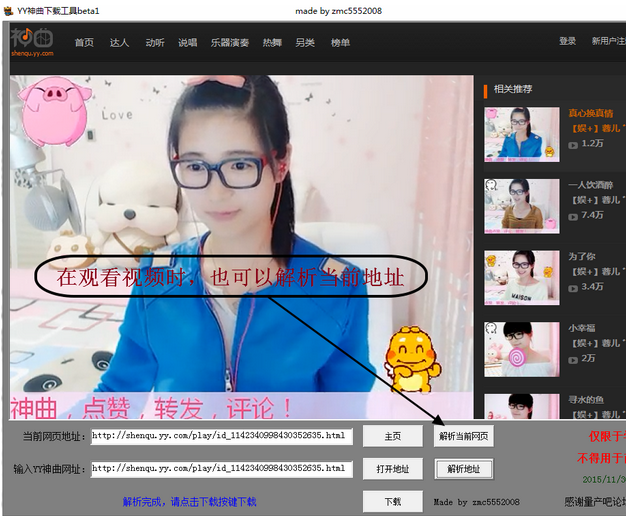
Task: Open the 首页 navigation tab
Action: (x=84, y=43)
